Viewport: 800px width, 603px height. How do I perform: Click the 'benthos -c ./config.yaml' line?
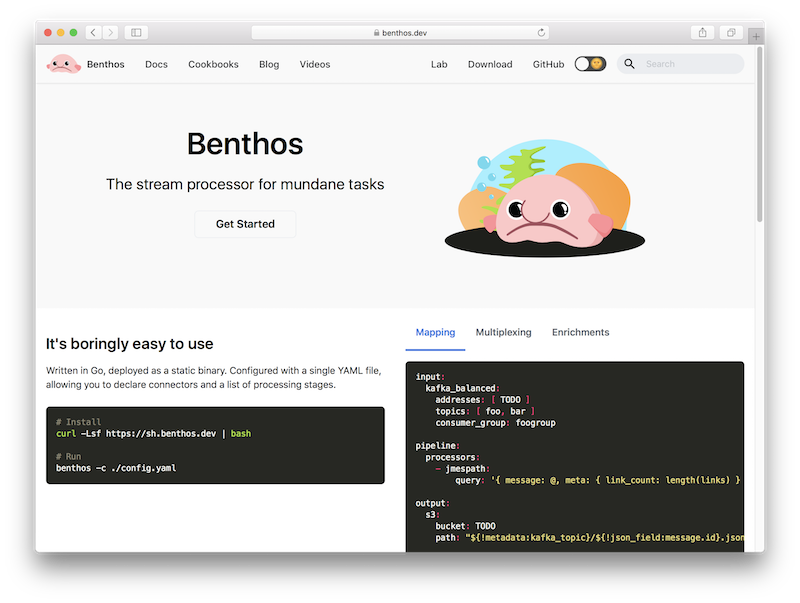pos(116,468)
